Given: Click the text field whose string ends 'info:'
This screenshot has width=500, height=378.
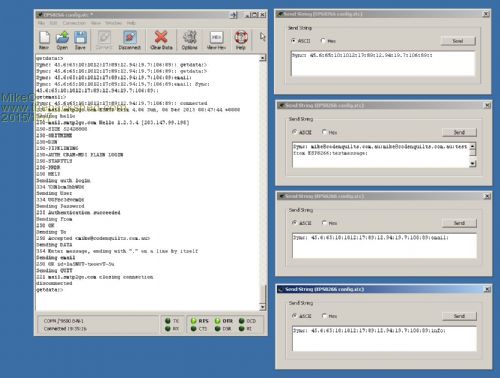Looking at the screenshot, I should [x=384, y=339].
